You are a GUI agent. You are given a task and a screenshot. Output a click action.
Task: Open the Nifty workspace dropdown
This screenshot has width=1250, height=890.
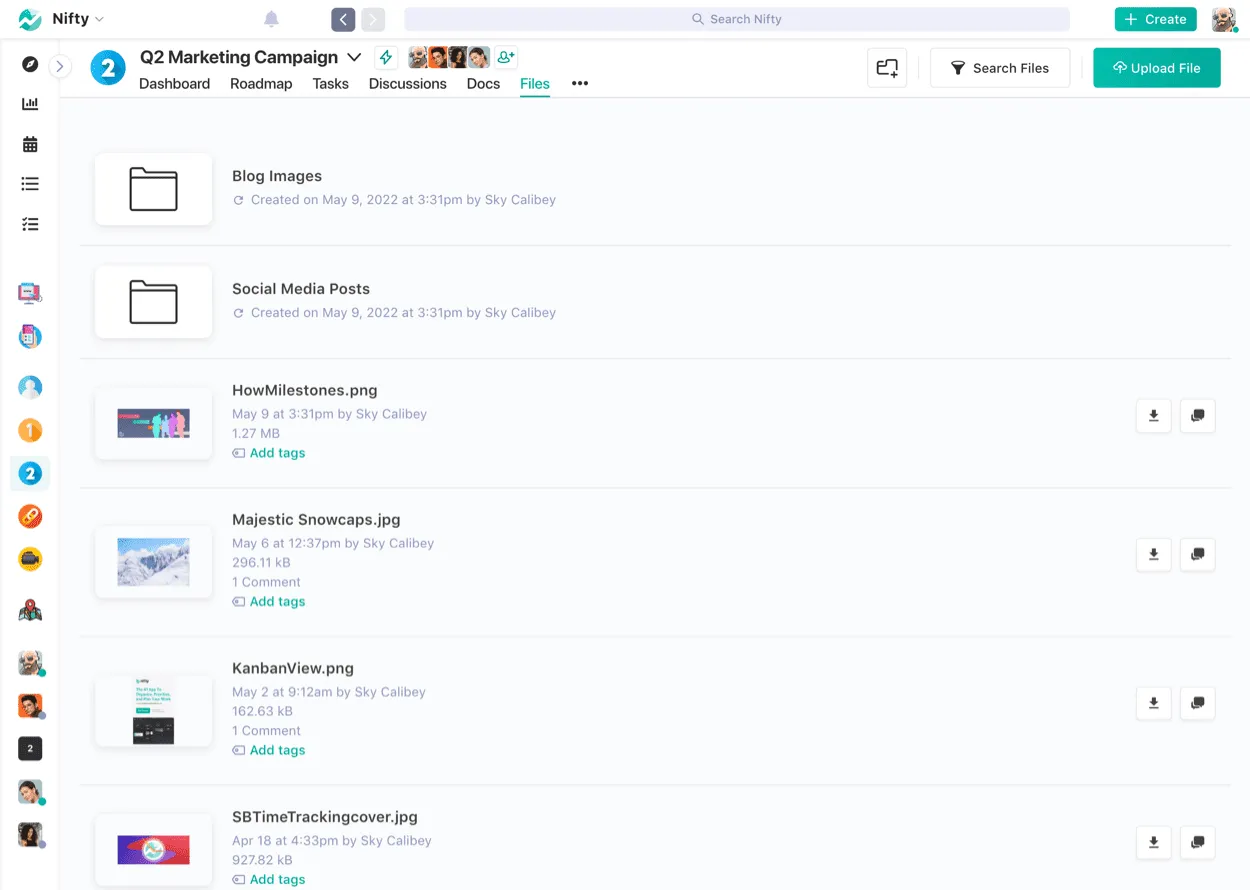tap(78, 18)
